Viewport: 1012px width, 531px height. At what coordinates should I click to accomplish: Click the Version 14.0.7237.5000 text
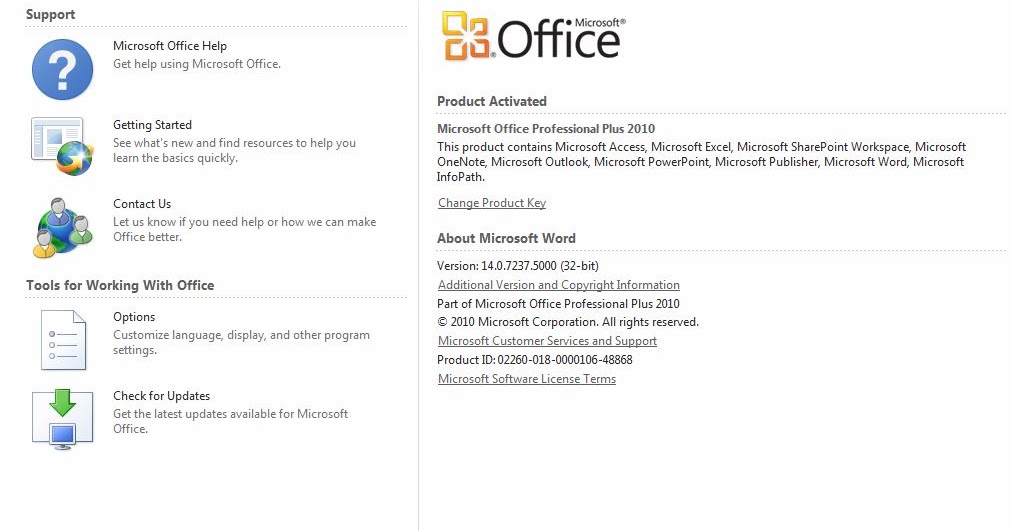(x=518, y=266)
